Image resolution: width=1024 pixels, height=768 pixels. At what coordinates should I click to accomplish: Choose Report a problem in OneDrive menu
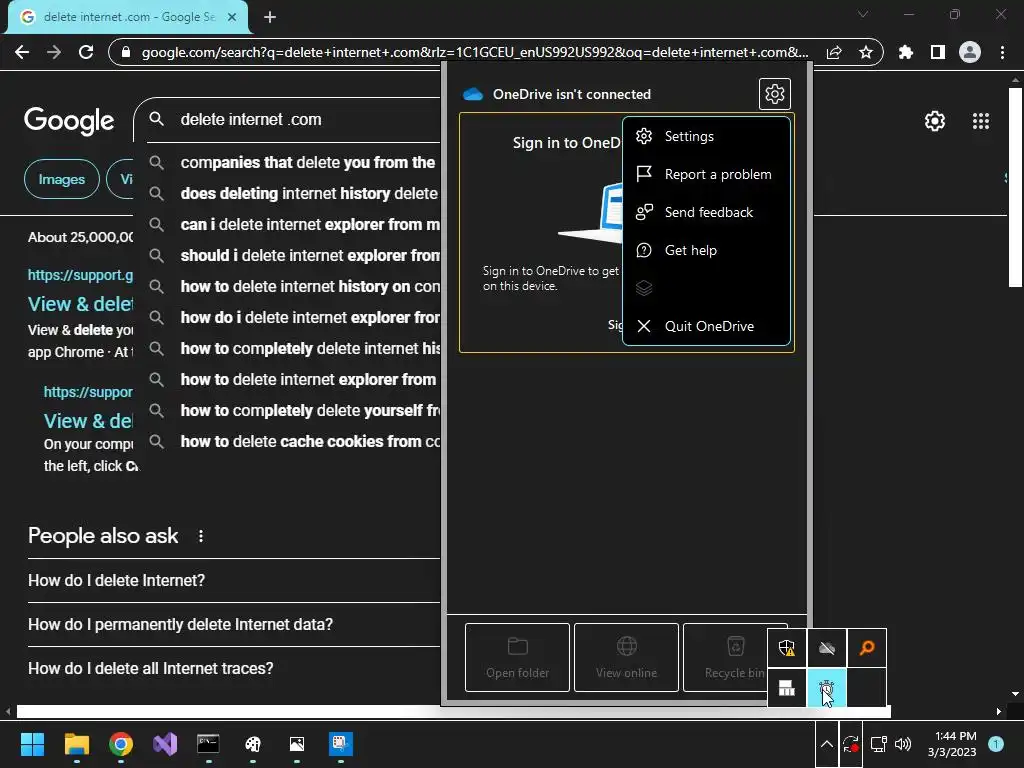coord(706,174)
